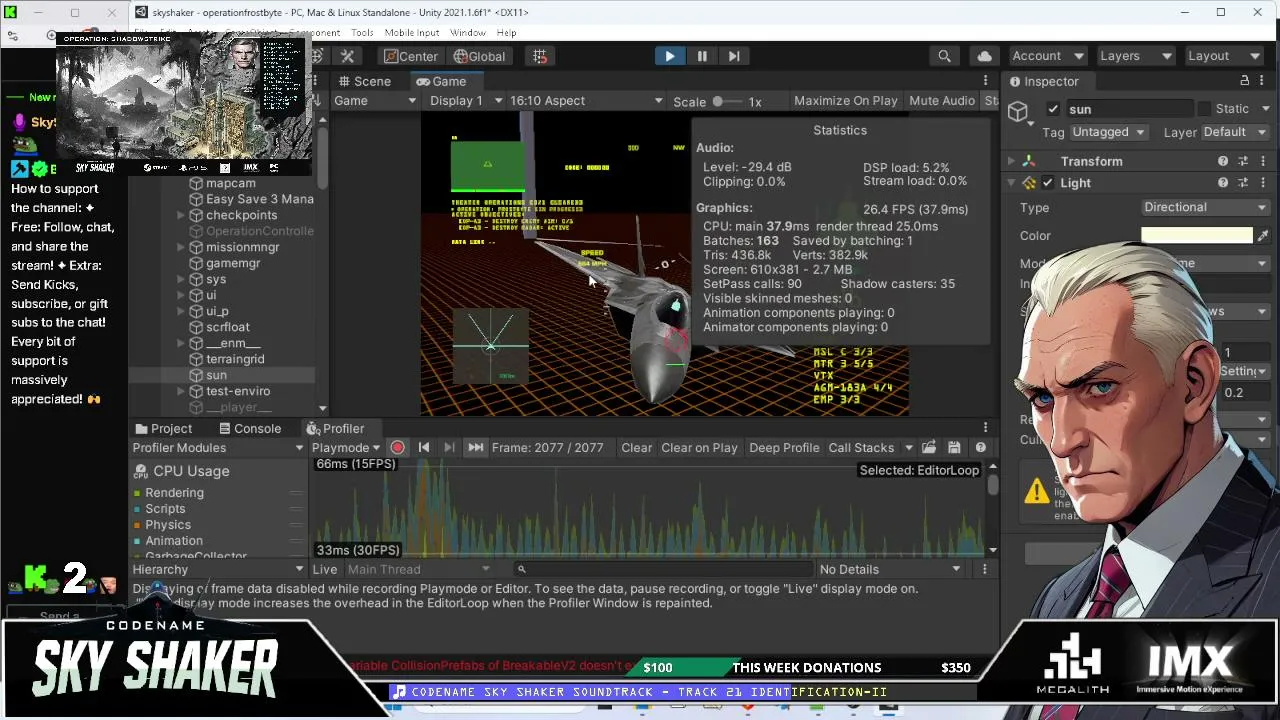Screen dimensions: 1280x720
Task: Open Transform presets icon
Action: click(x=1243, y=161)
